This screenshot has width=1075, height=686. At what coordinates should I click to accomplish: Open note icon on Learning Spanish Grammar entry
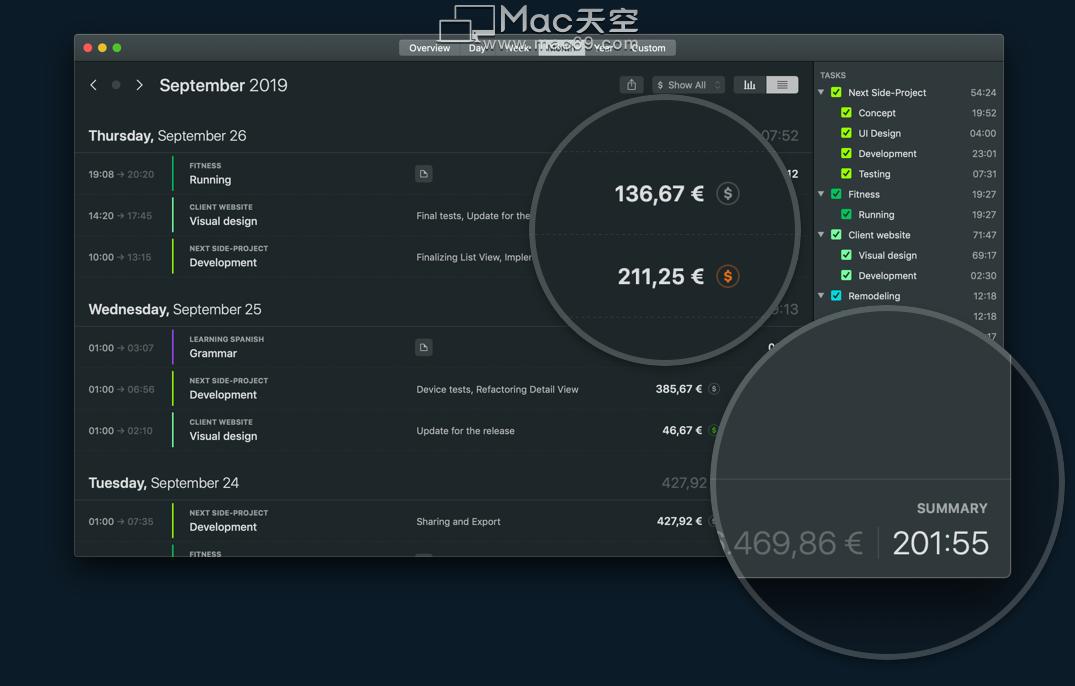[424, 347]
